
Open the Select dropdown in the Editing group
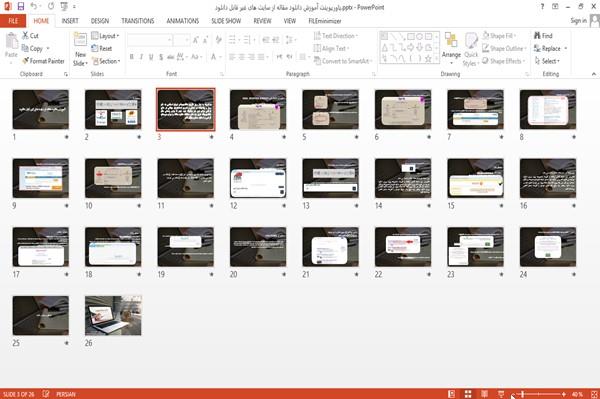point(547,61)
